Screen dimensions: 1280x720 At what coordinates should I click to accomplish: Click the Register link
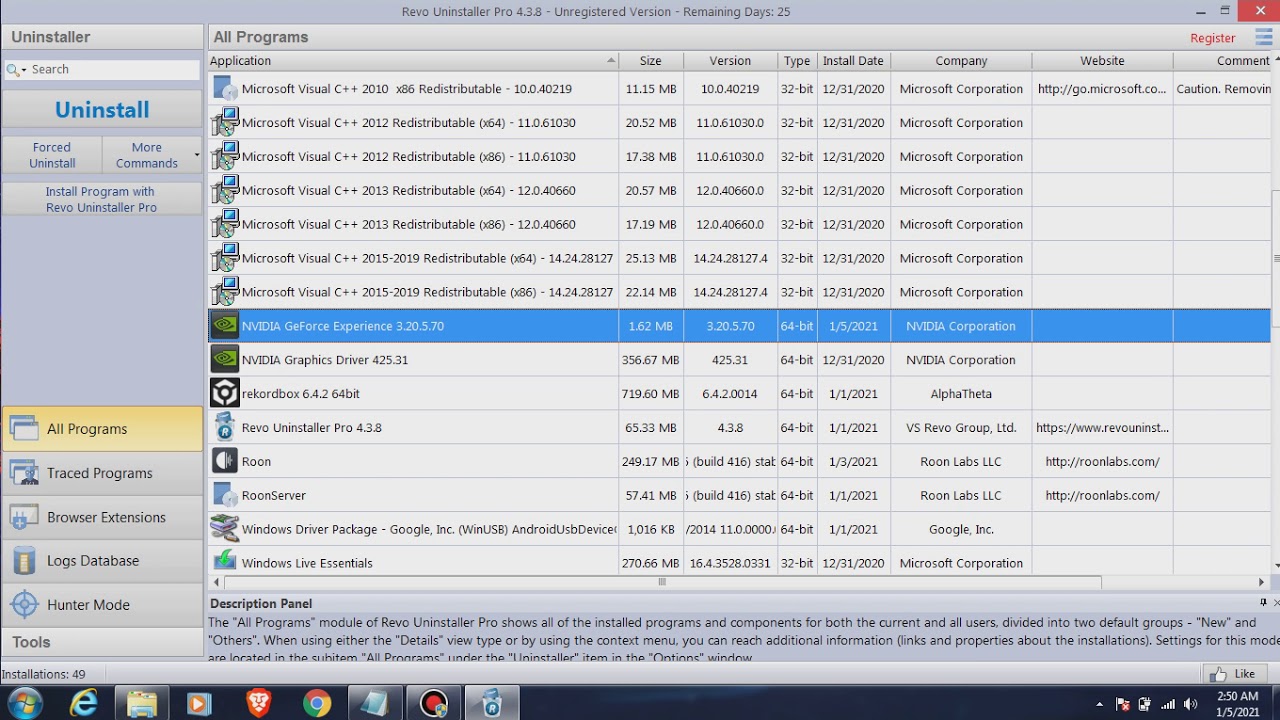(1213, 38)
